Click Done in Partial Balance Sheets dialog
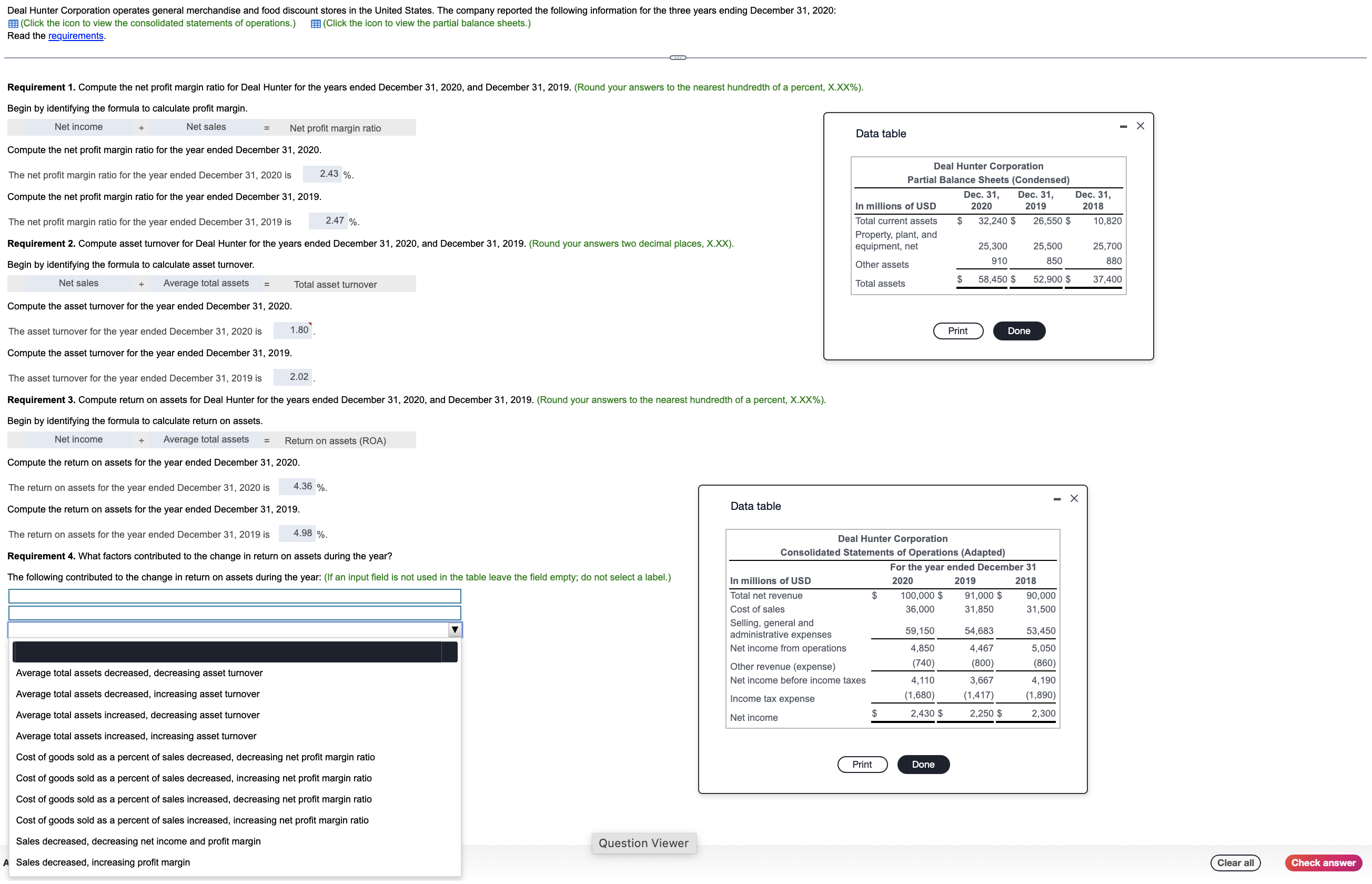 (1018, 330)
